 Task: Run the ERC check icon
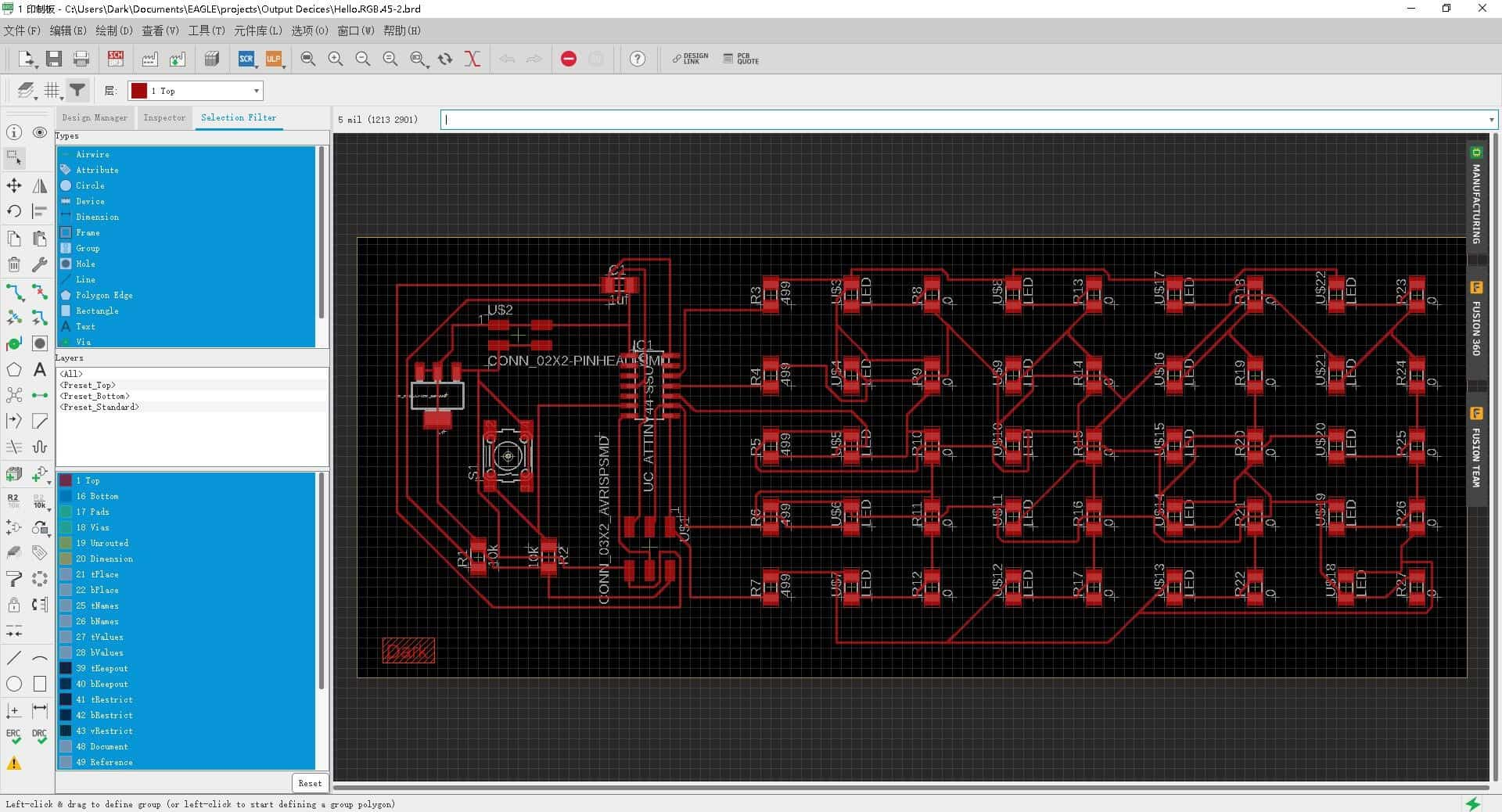click(14, 736)
